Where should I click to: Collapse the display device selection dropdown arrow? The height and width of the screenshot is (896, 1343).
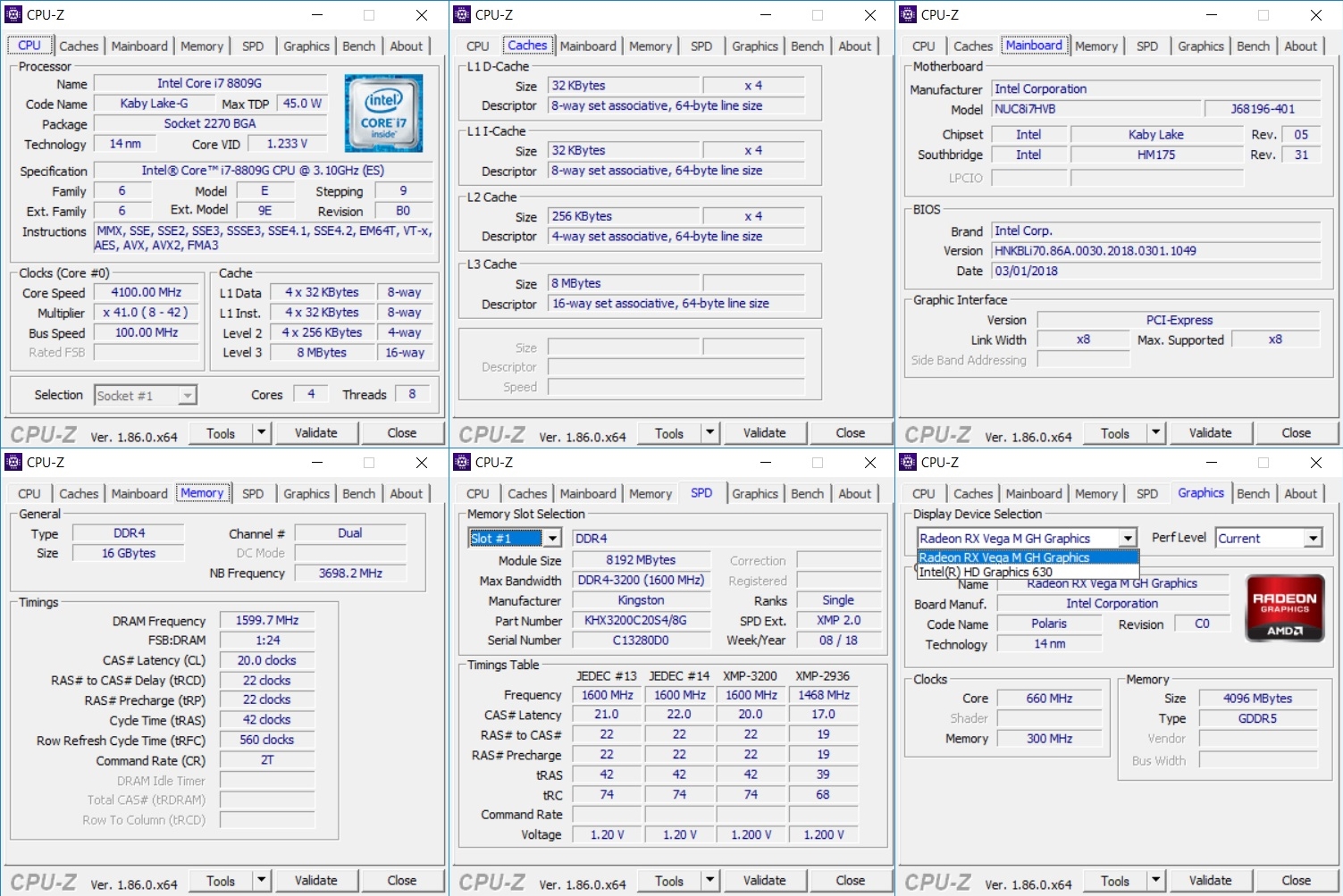[1128, 539]
